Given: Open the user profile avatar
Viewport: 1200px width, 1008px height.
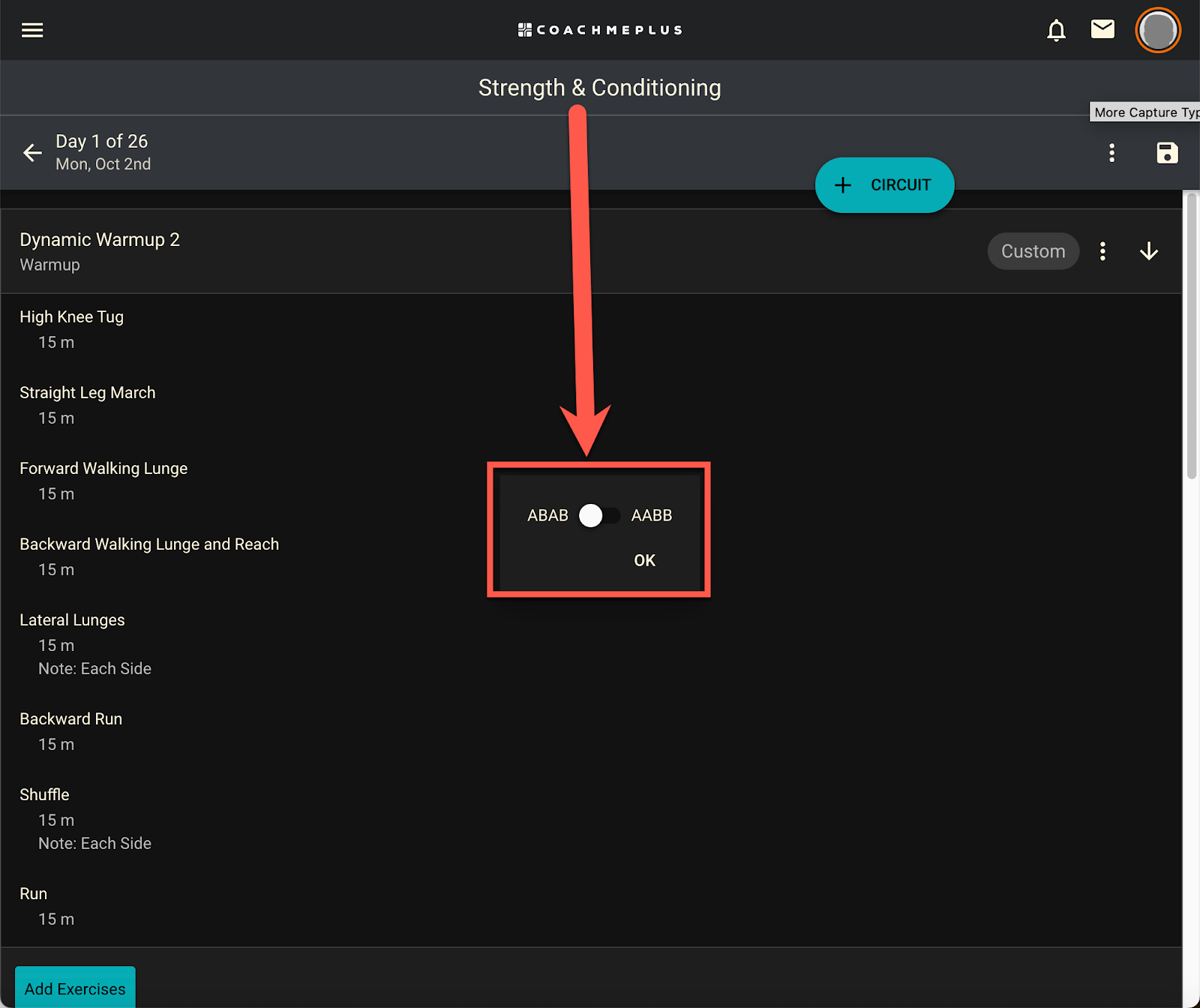Looking at the screenshot, I should (1158, 31).
